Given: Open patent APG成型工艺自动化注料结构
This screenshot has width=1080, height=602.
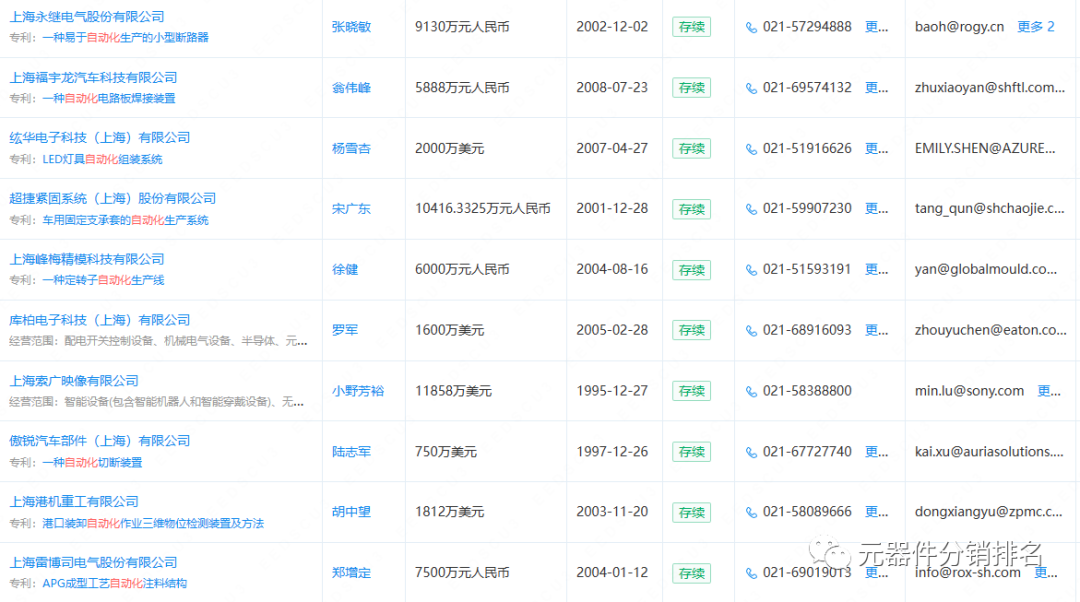Looking at the screenshot, I should (x=115, y=583).
